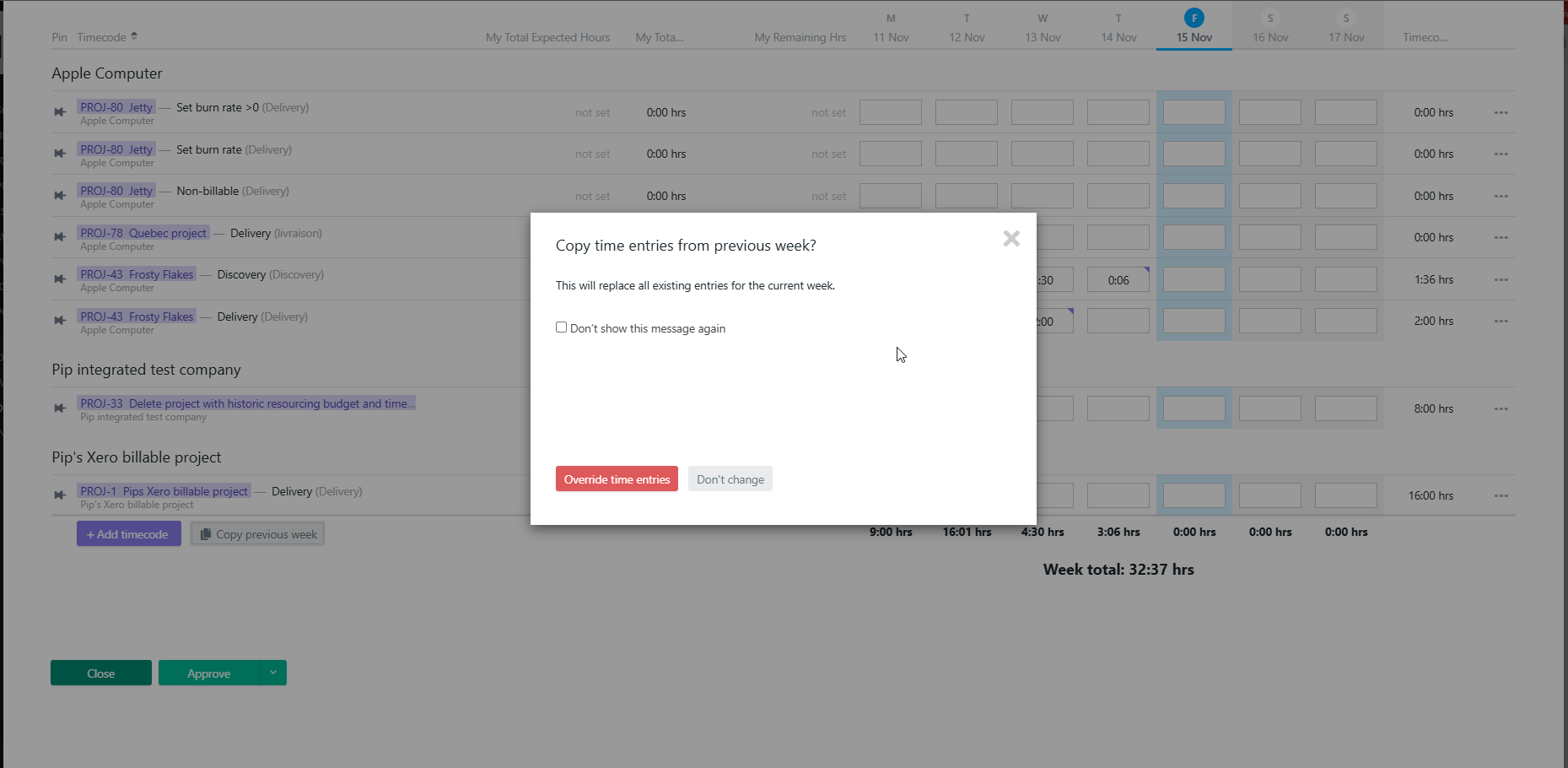Open the ellipsis menu for the 16:00 hrs row

pyautogui.click(x=1501, y=495)
